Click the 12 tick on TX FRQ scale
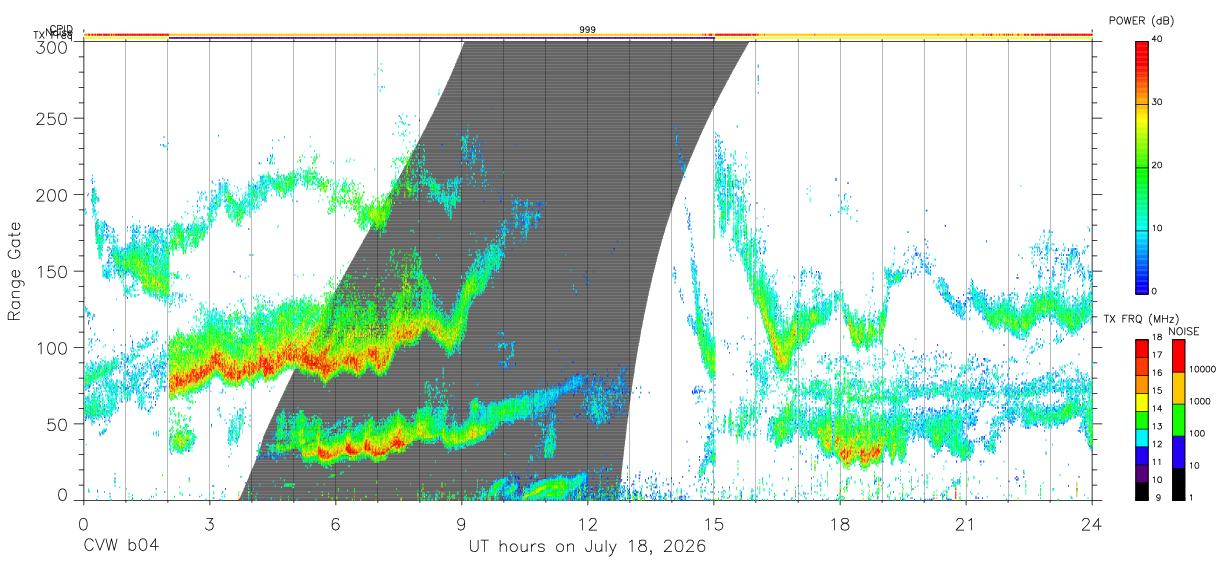This screenshot has height=567, width=1228. click(x=1157, y=444)
